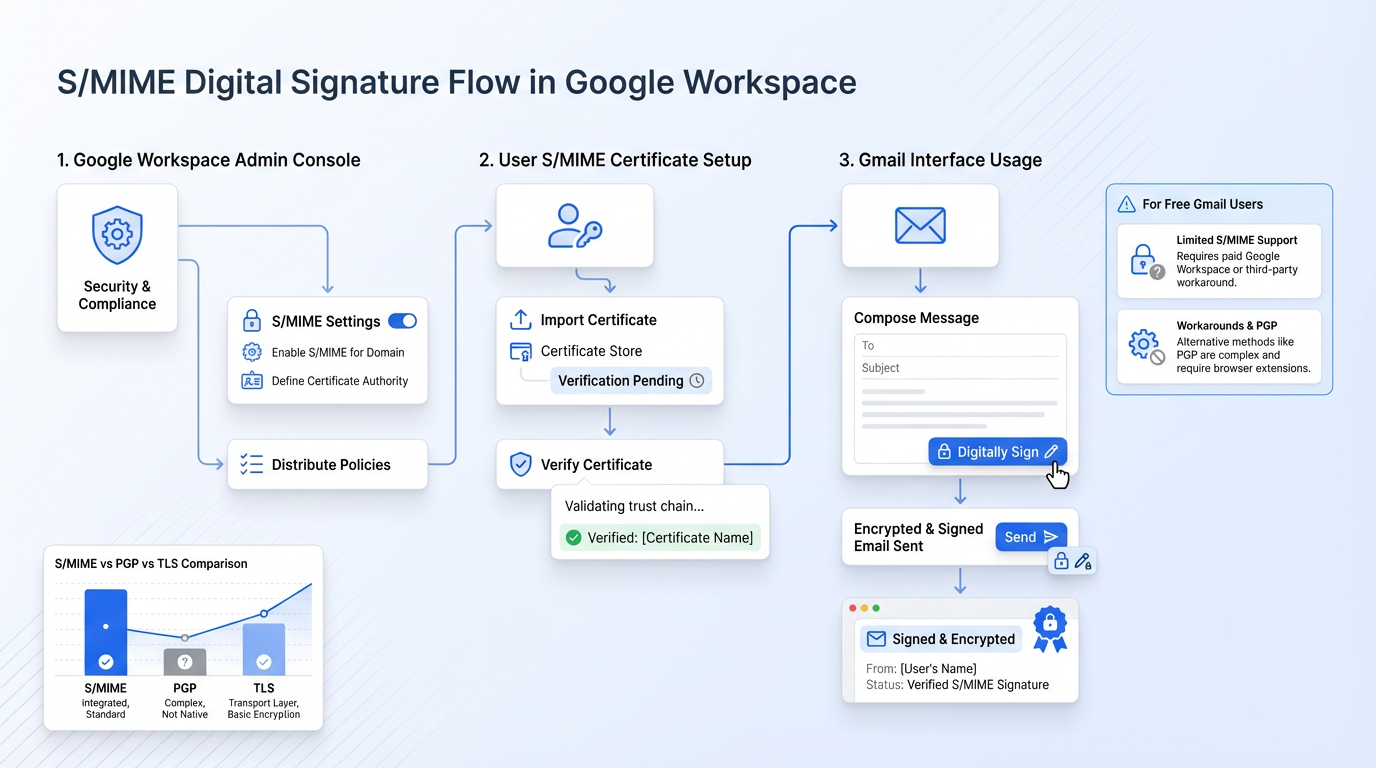The height and width of the screenshot is (768, 1376).
Task: Click the Security & Compliance shield icon
Action: click(x=117, y=235)
